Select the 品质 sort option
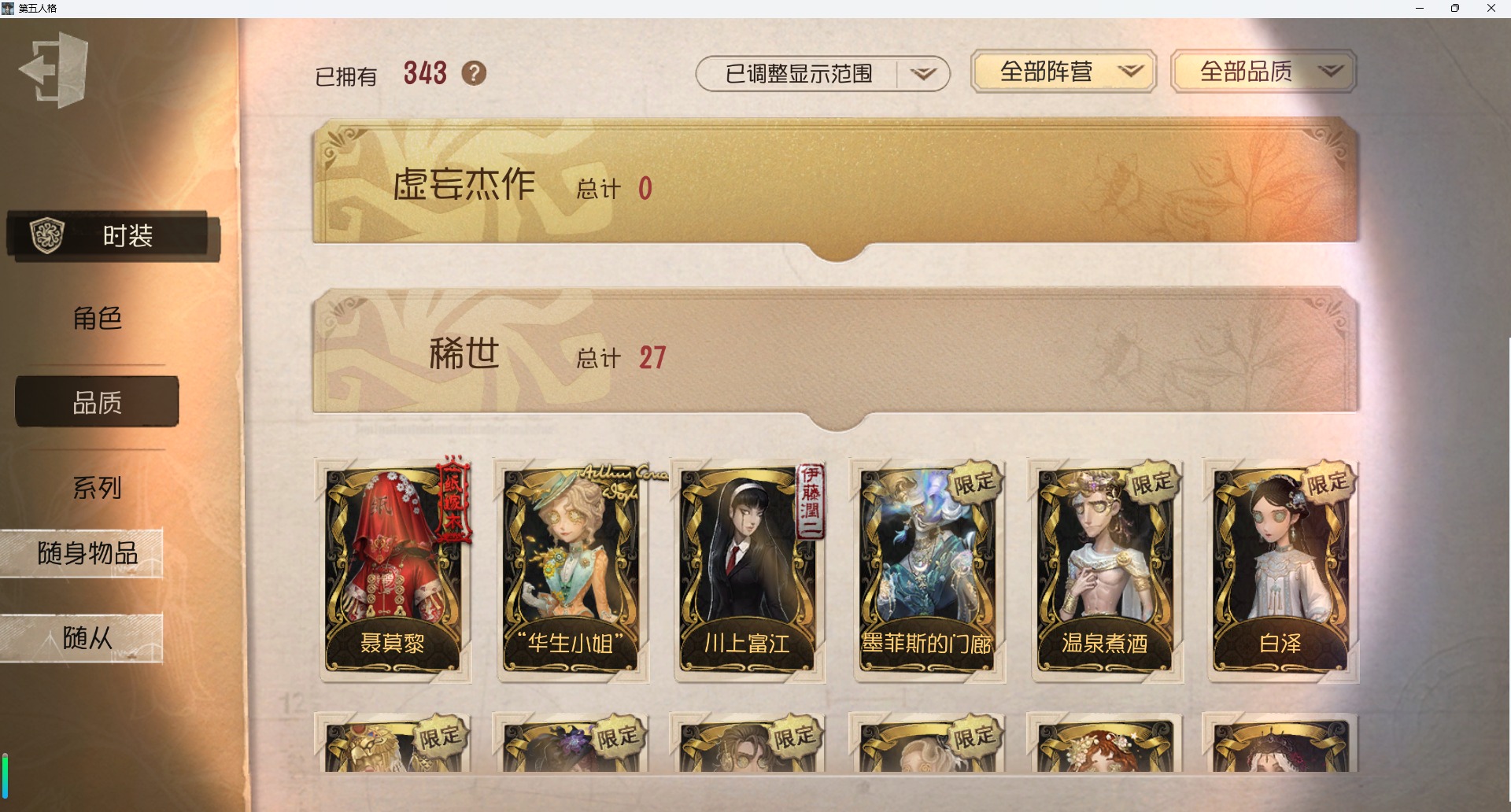 pyautogui.click(x=98, y=402)
